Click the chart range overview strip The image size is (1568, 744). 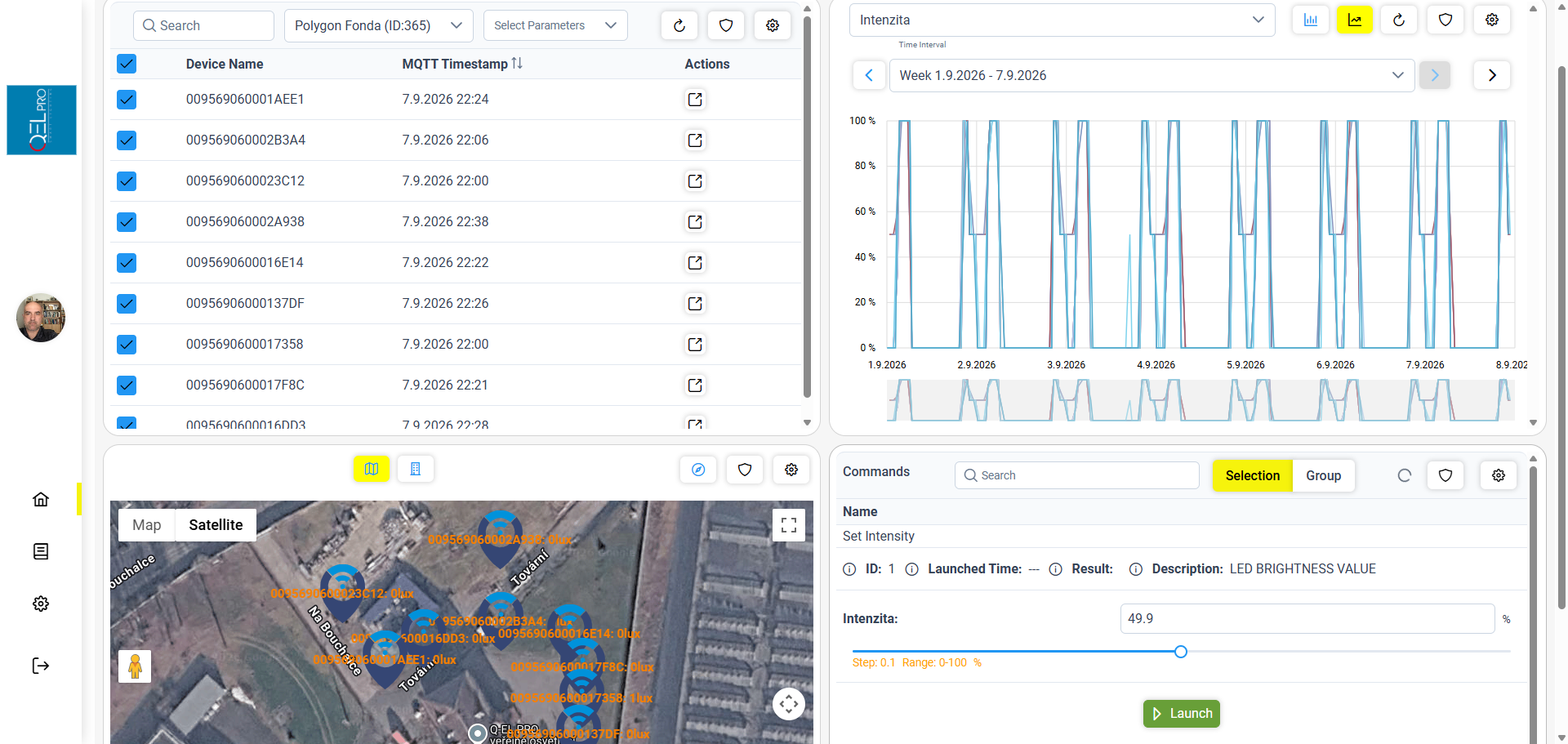point(1200,400)
